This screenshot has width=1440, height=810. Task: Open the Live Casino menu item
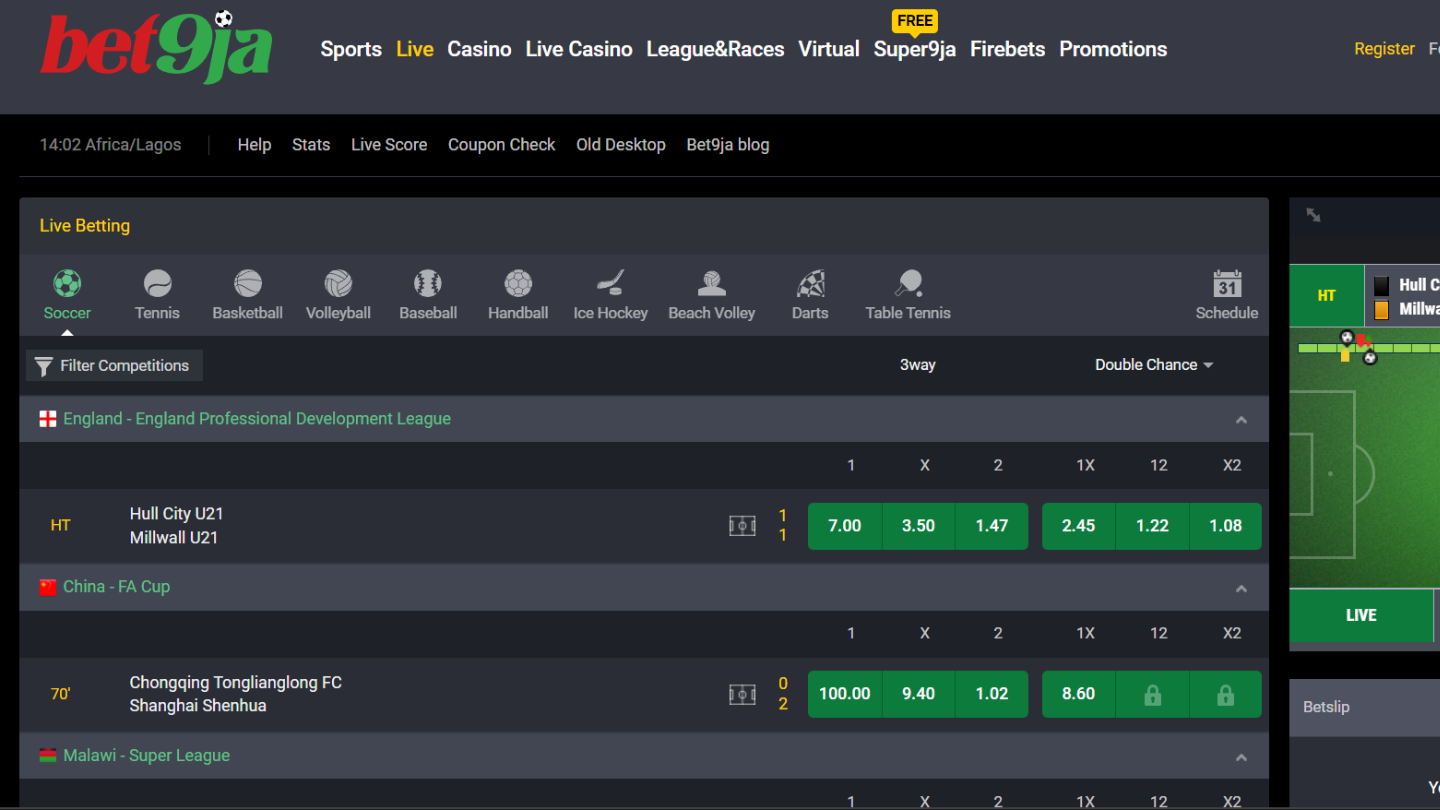point(579,49)
